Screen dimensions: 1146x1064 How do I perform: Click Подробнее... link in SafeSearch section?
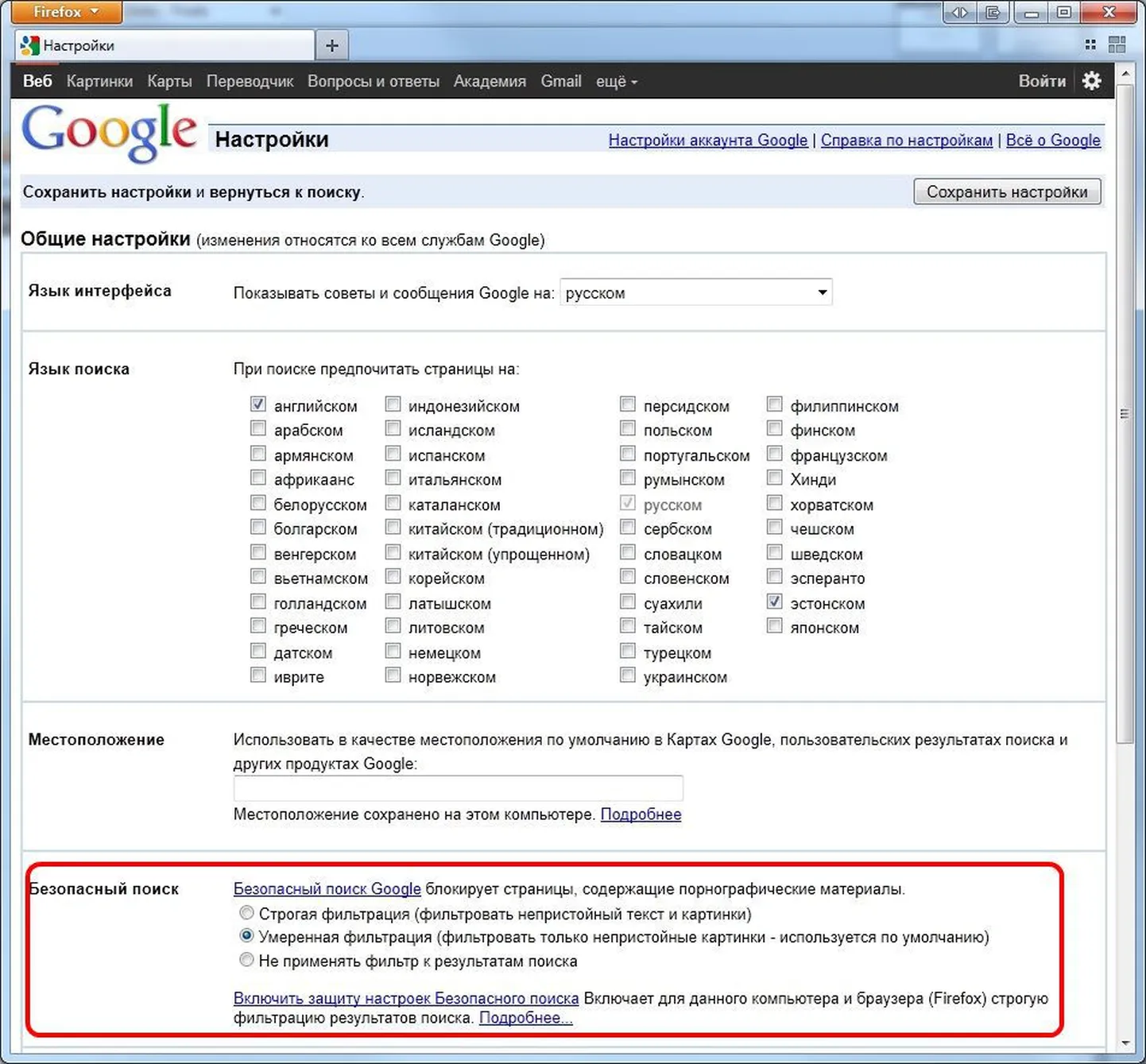pos(525,1018)
